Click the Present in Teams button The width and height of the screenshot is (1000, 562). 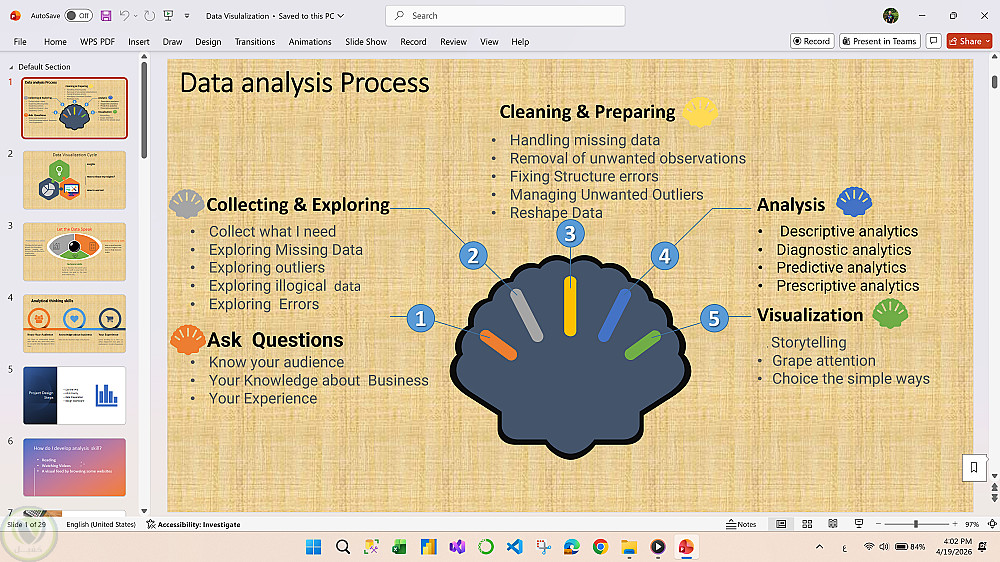[879, 41]
